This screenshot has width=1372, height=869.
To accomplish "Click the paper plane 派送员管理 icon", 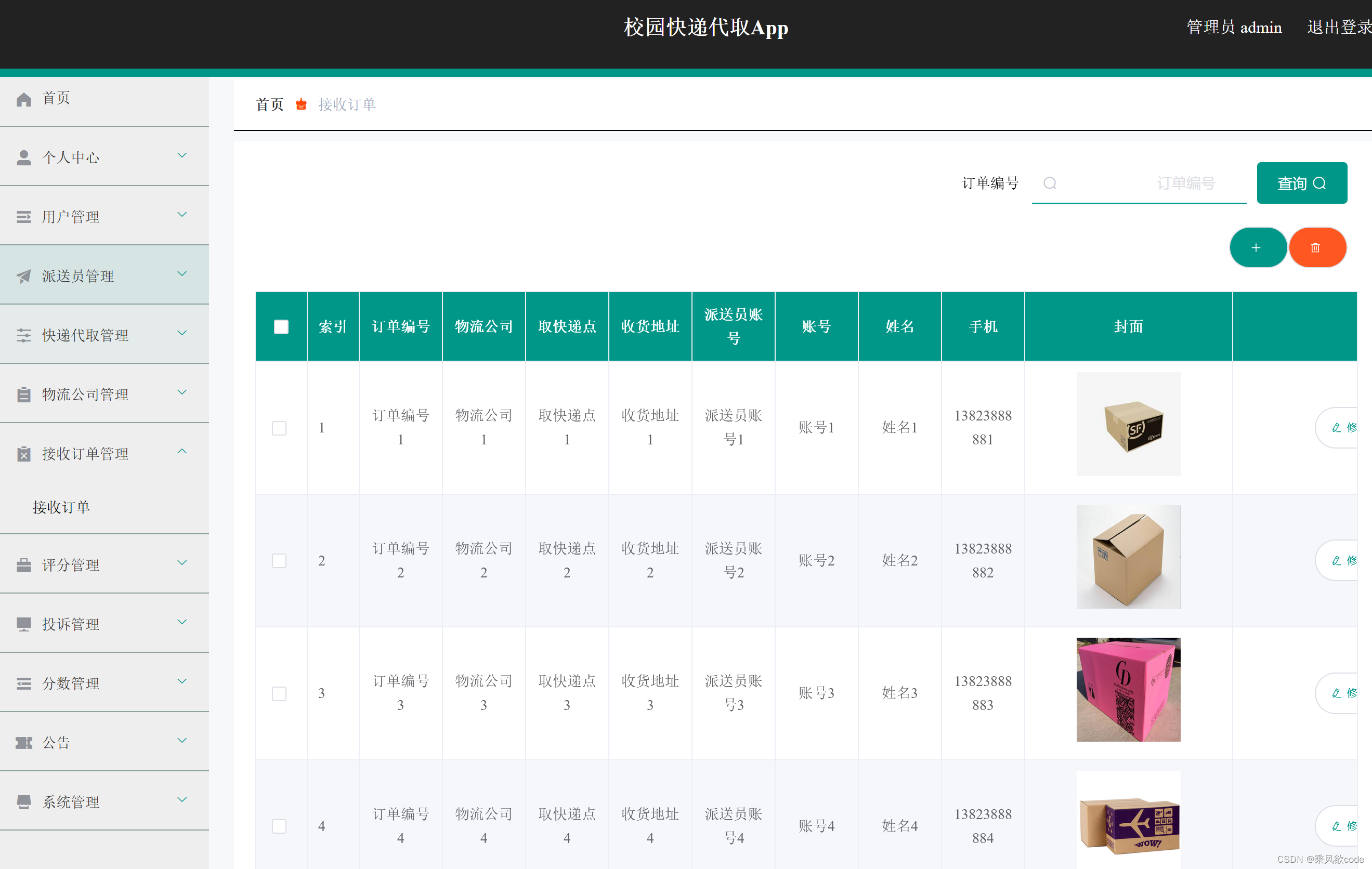I will pyautogui.click(x=24, y=276).
